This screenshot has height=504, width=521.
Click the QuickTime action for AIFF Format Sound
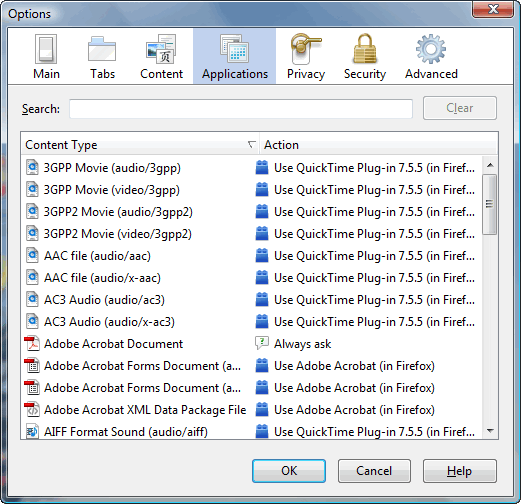tap(374, 432)
